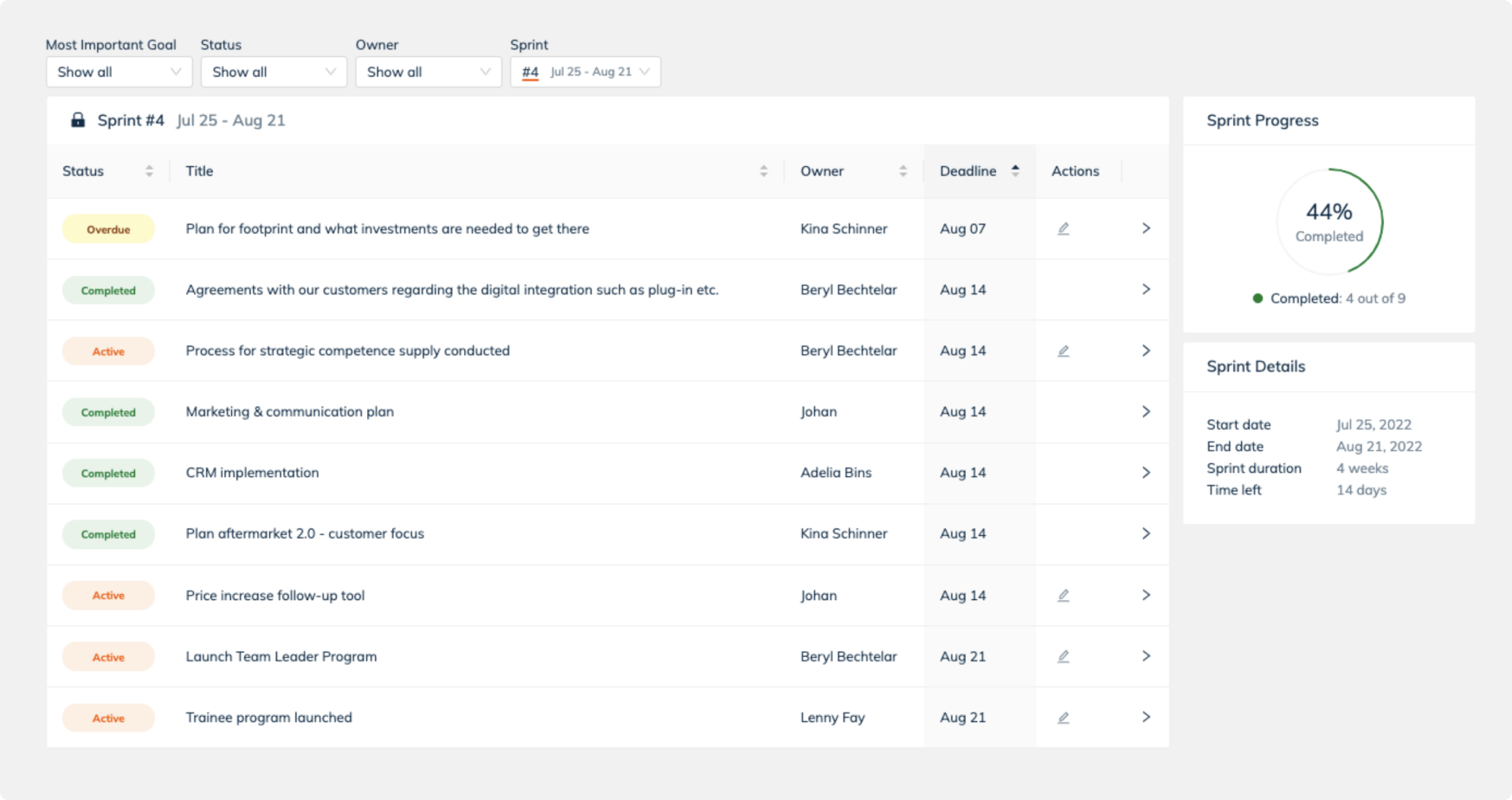The image size is (1512, 800).
Task: Click owner Kina Schinner on footprint row
Action: point(843,229)
